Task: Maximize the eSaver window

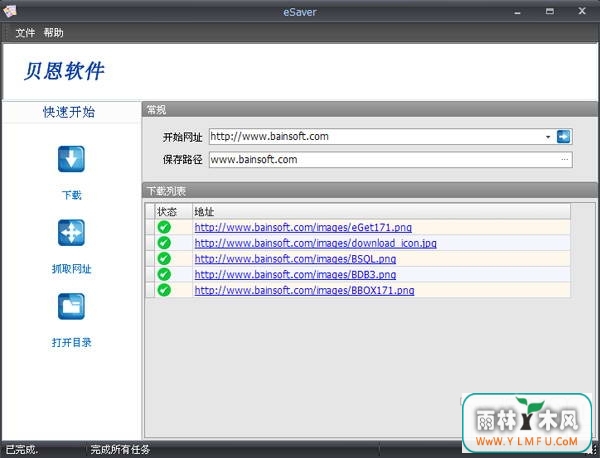Action: pyautogui.click(x=550, y=11)
